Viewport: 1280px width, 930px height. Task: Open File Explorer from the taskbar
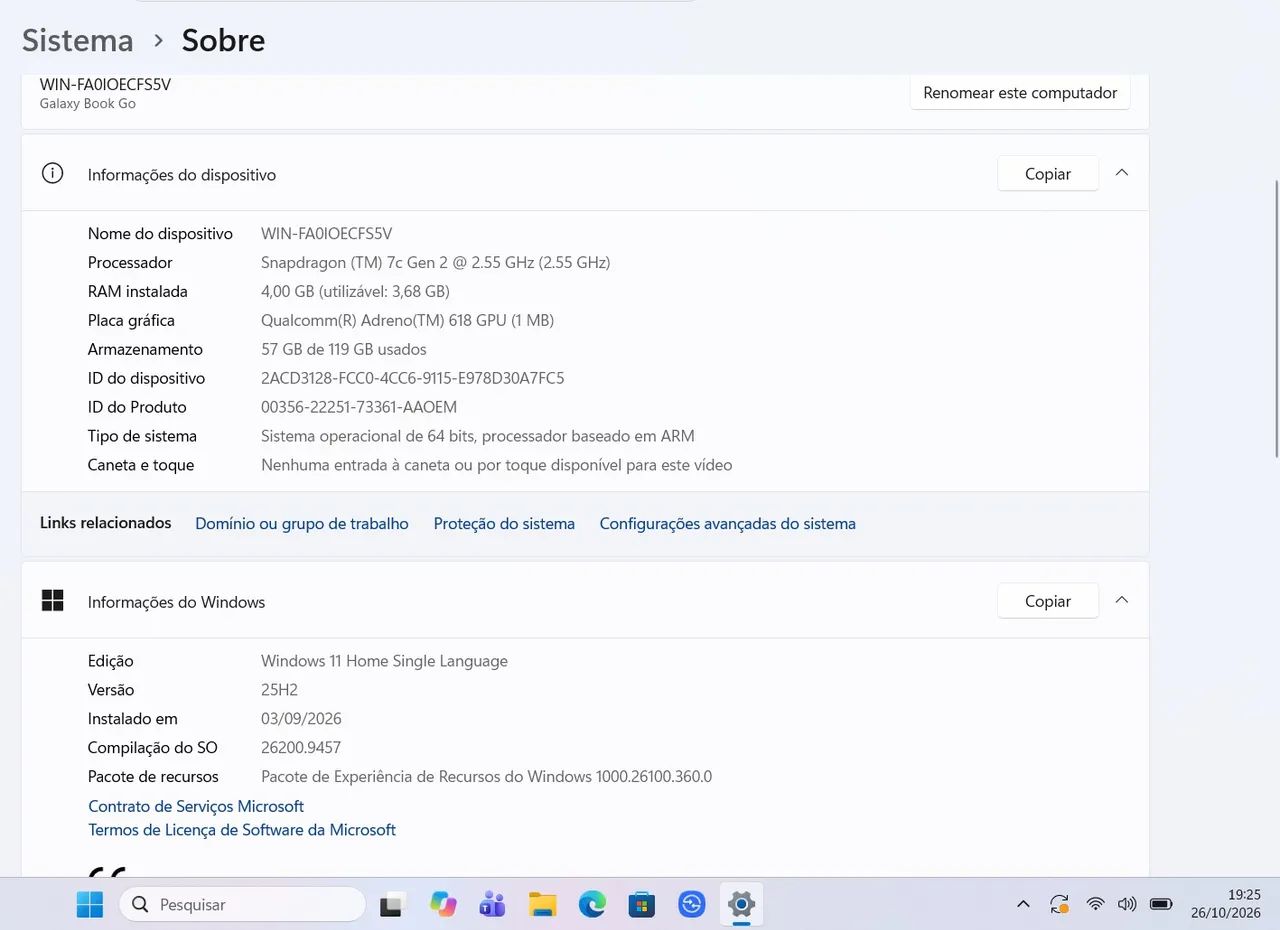click(542, 905)
